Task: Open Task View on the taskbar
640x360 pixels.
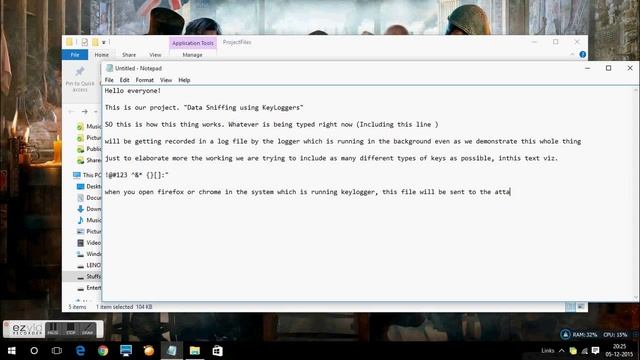Action: 57,351
